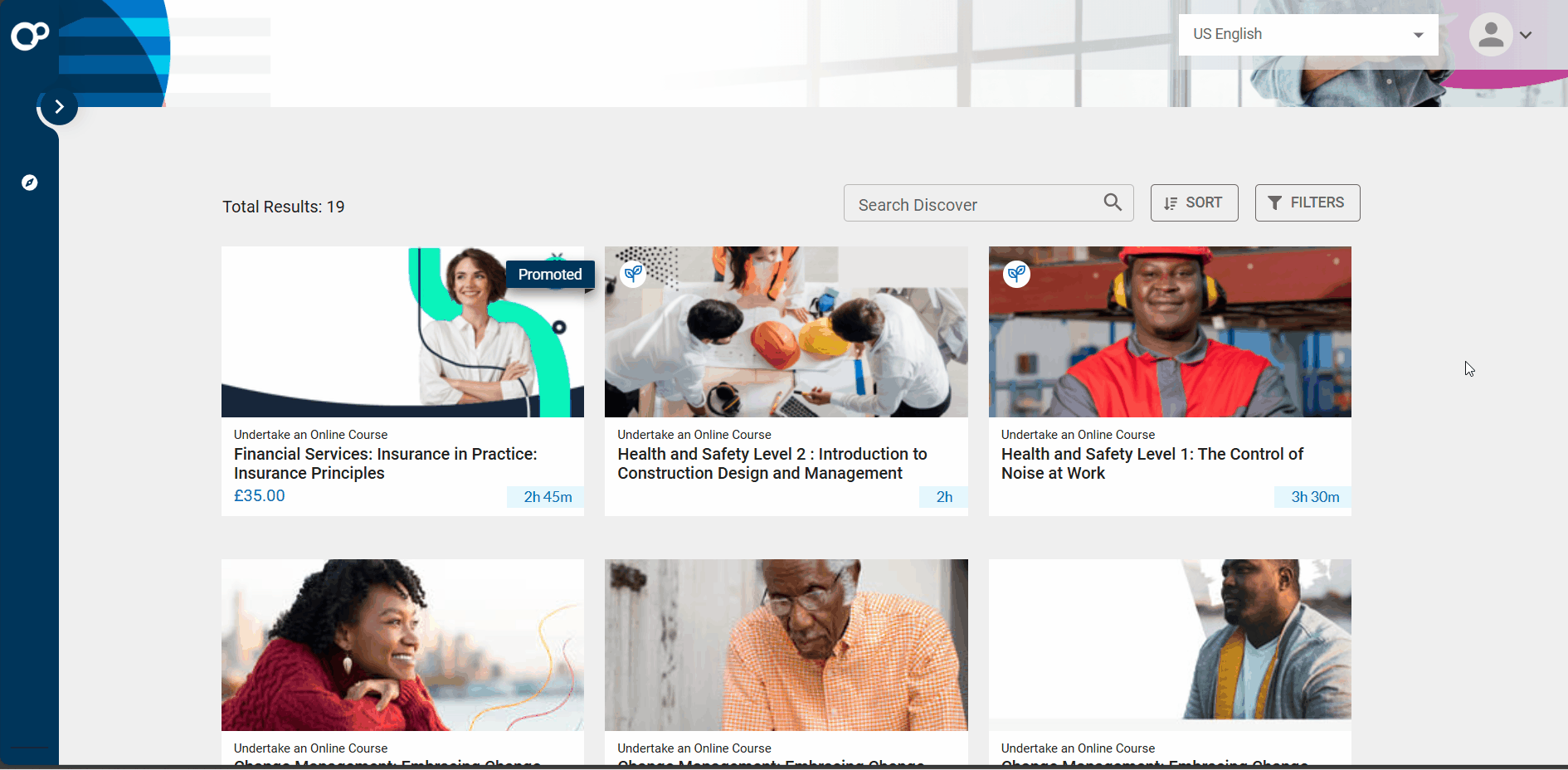Click the £35.00 price on the Insurance course
The image size is (1568, 770).
(260, 496)
